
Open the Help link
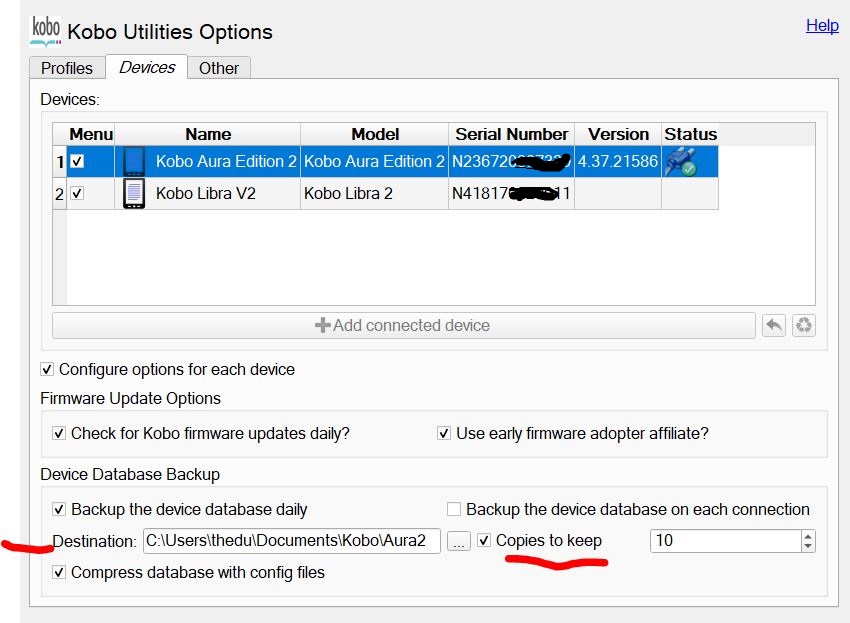coord(822,26)
